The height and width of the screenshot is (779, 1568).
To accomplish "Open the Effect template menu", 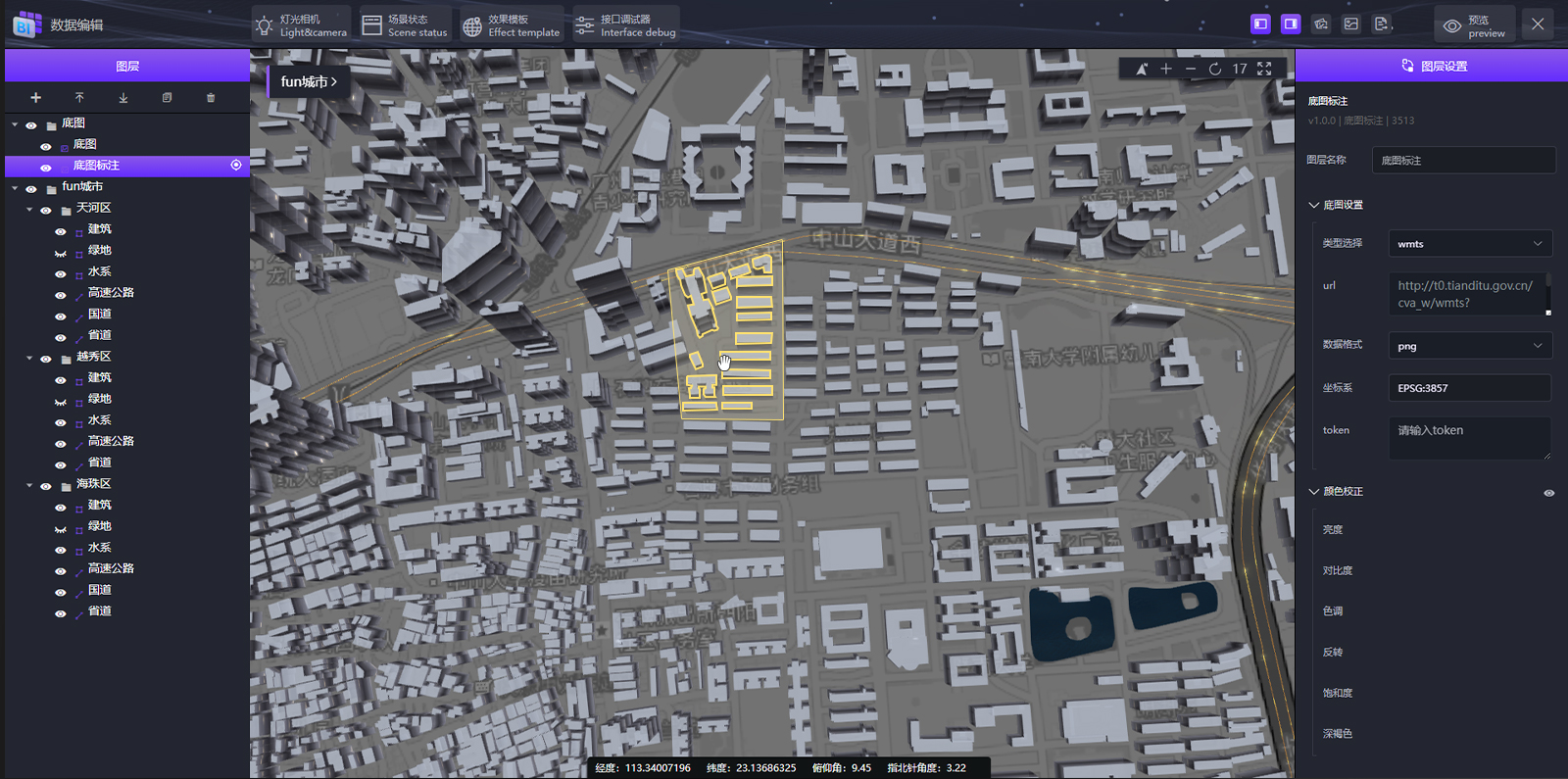I will coord(512,25).
